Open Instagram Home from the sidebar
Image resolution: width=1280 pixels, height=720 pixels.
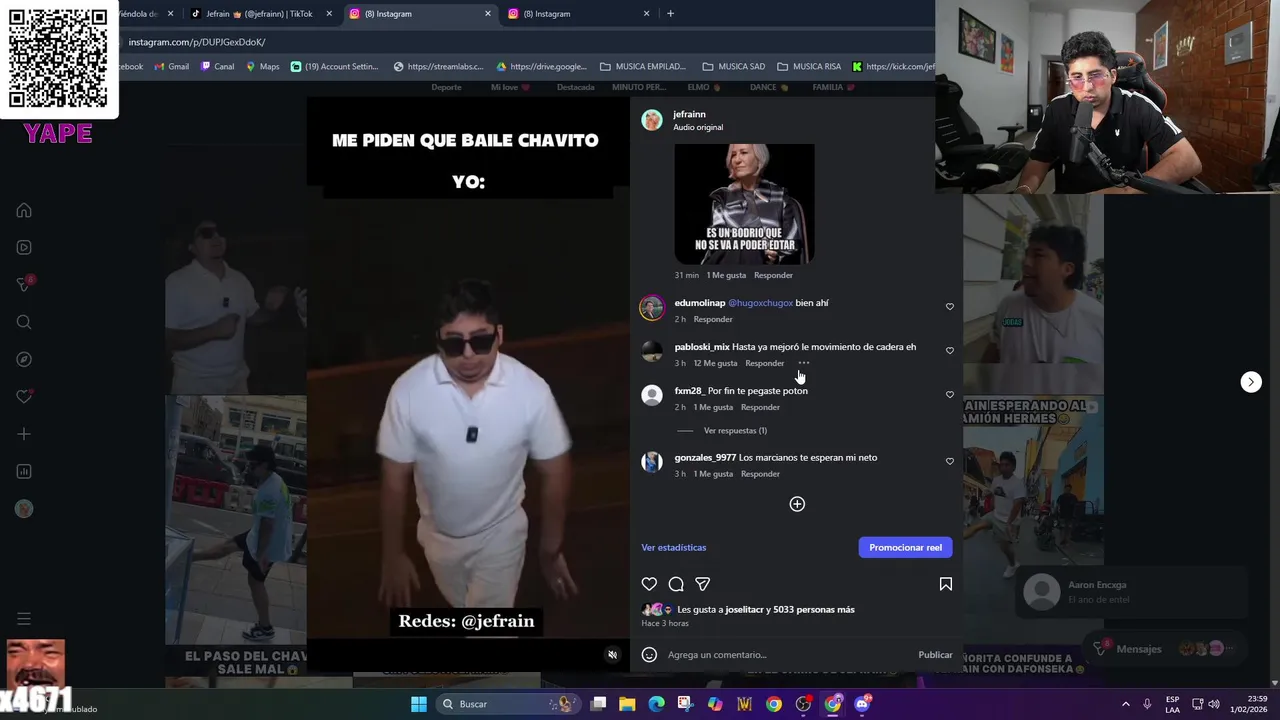(24, 210)
